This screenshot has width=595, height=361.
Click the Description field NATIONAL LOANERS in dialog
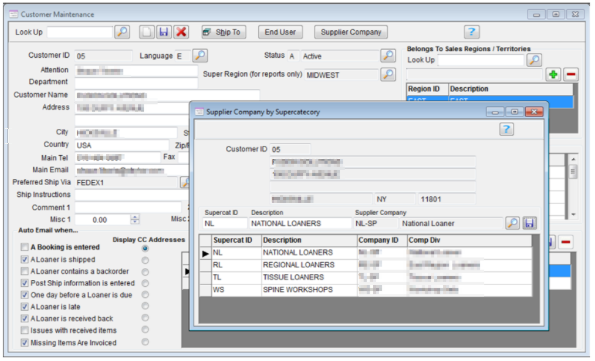point(300,224)
